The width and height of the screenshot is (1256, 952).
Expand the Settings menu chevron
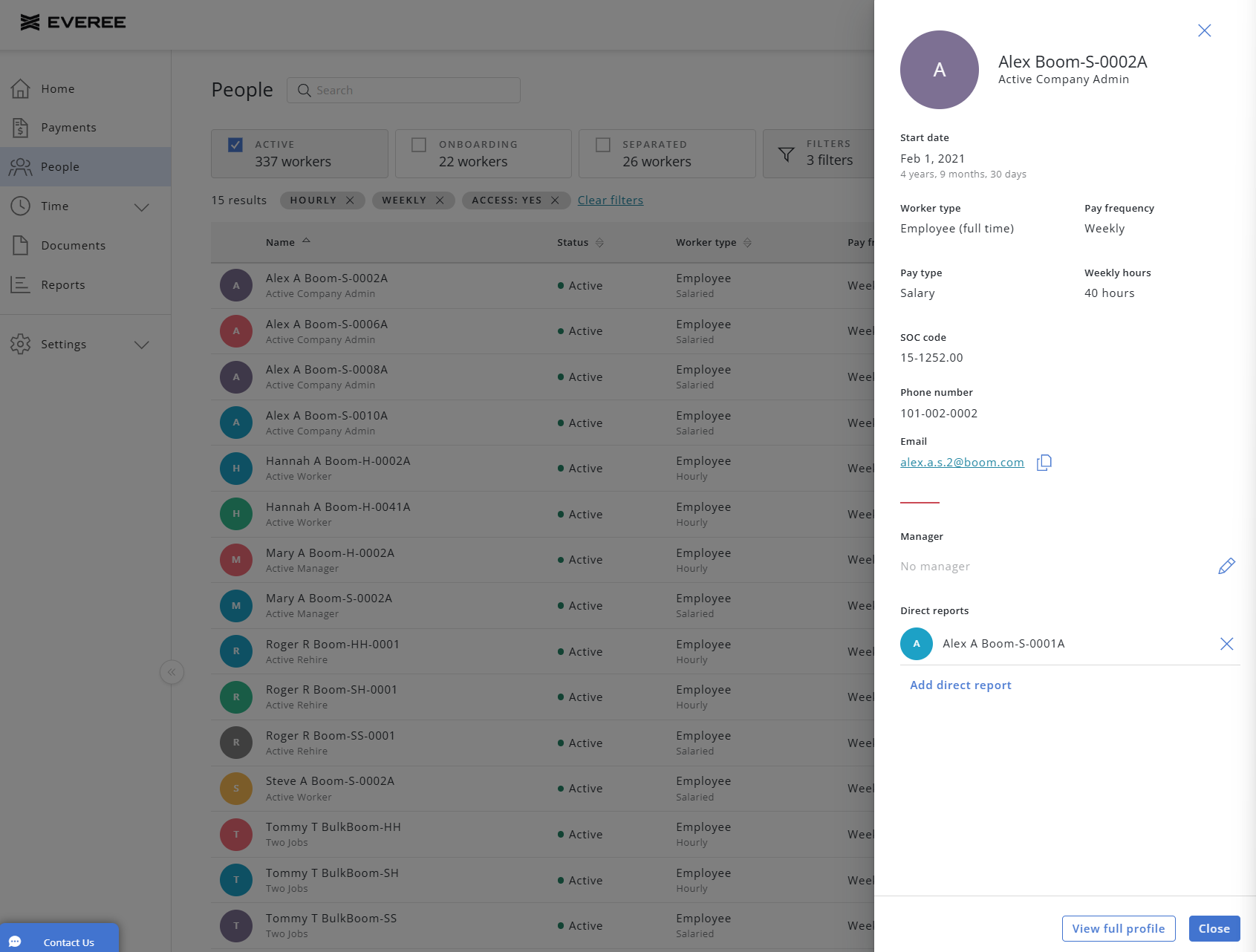(x=142, y=345)
